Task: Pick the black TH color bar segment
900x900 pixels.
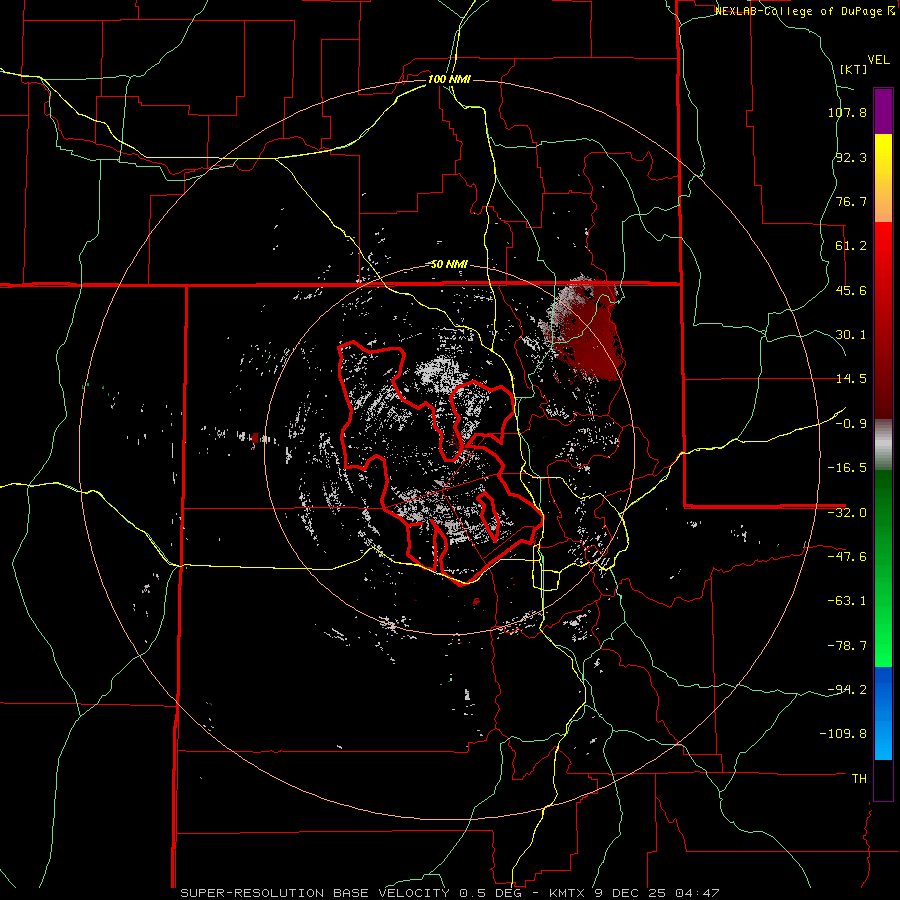Action: click(x=883, y=779)
